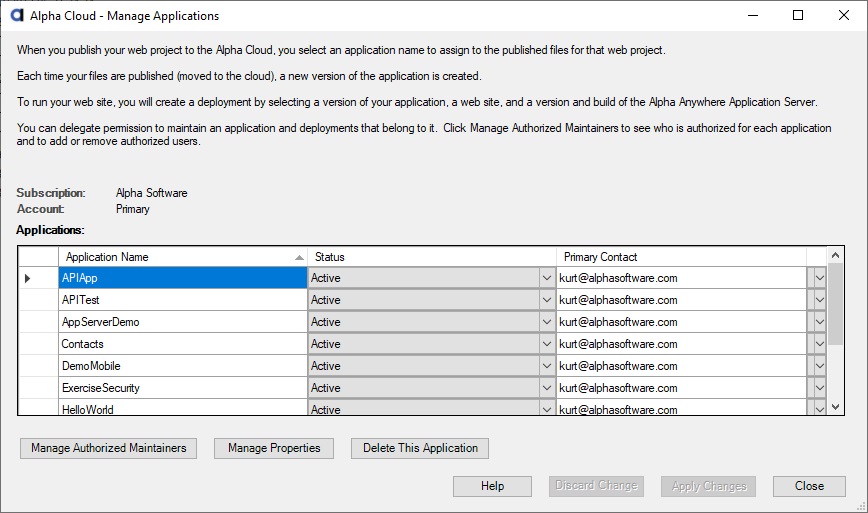Expand Primary Contact dropdown for AppServerDemo
This screenshot has height=513, width=868.
(x=819, y=322)
